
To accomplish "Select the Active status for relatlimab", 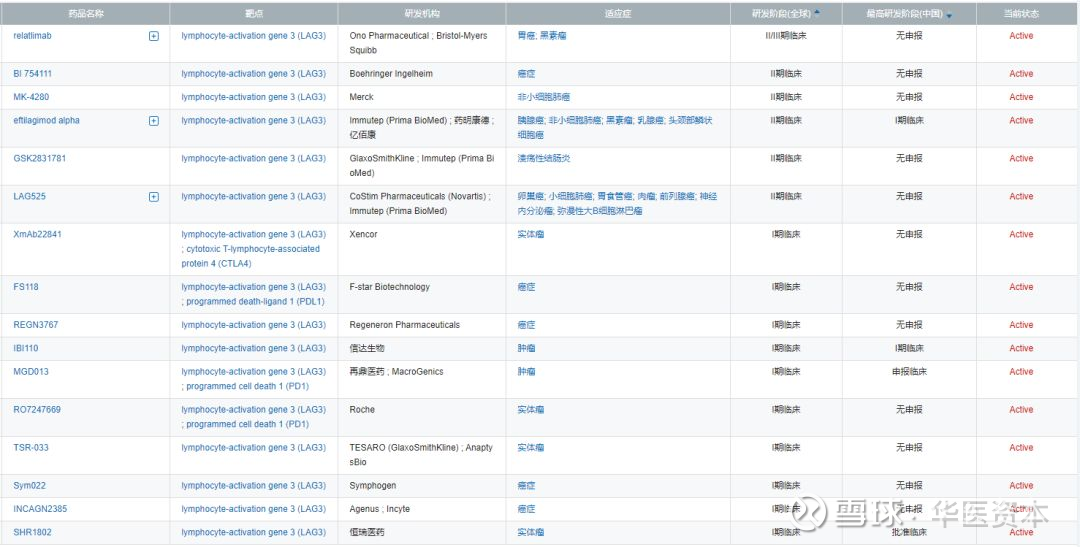I will tap(1021, 36).
